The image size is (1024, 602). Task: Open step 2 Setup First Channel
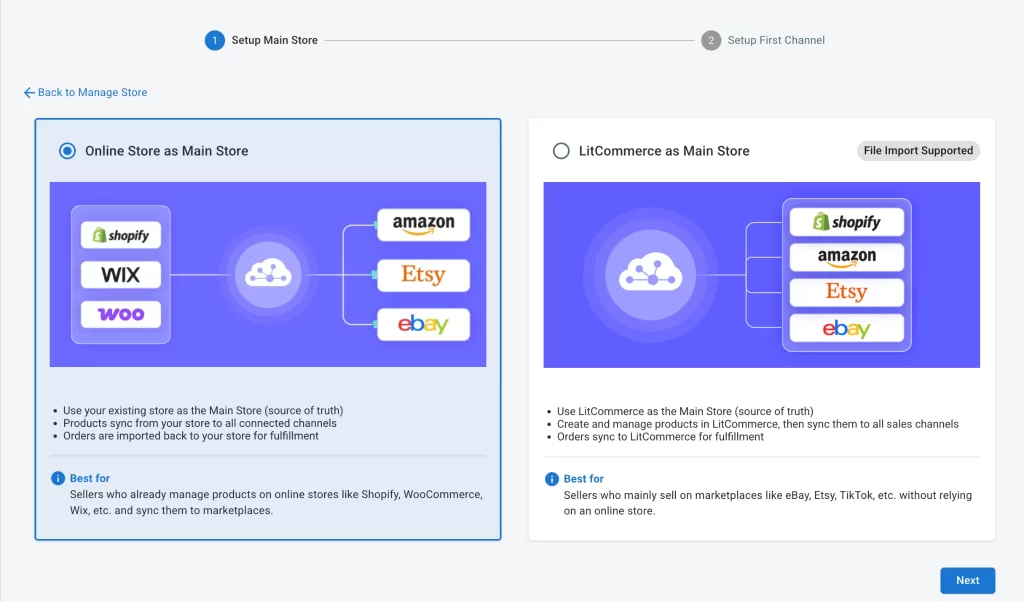(x=763, y=40)
